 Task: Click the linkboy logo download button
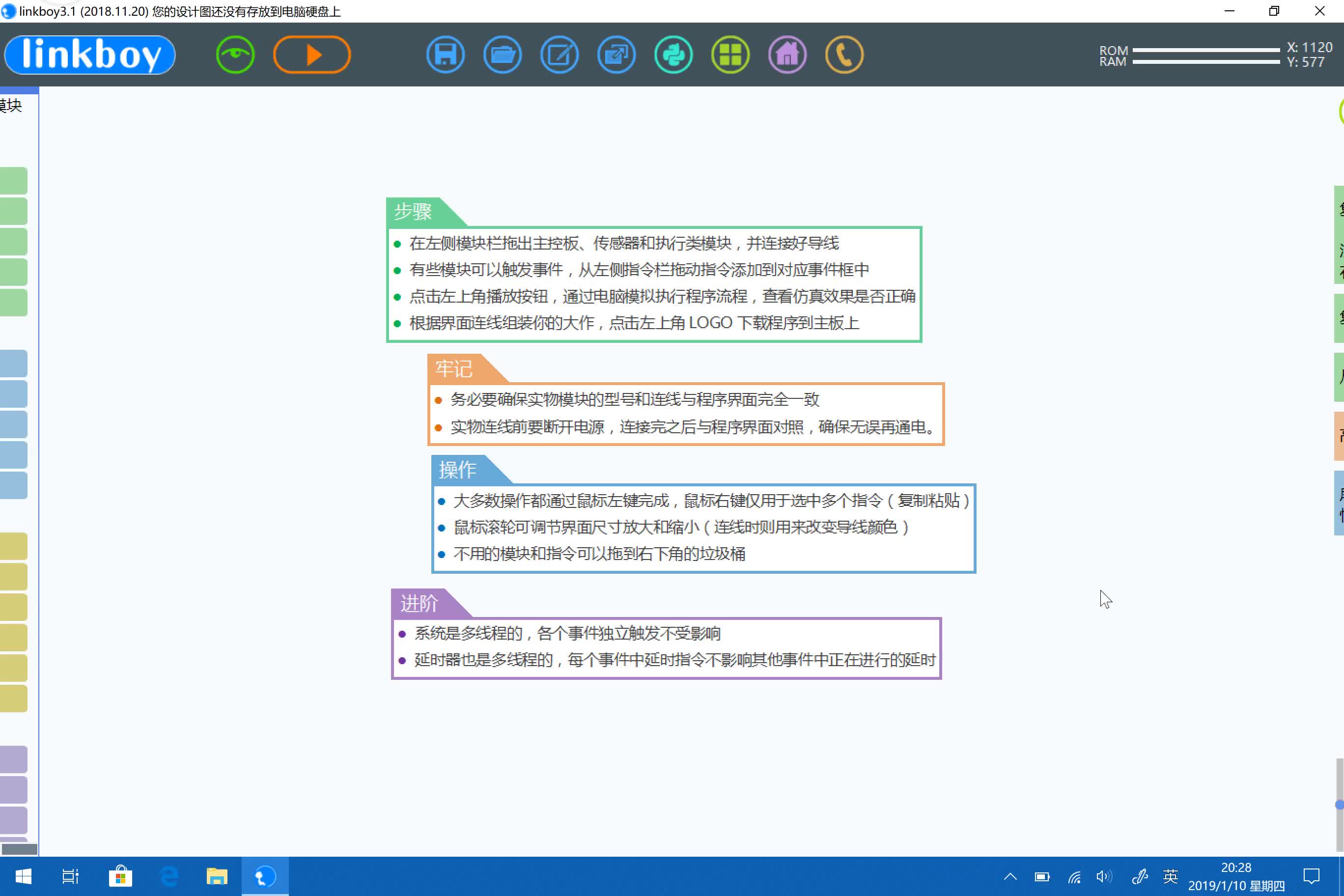(x=90, y=55)
